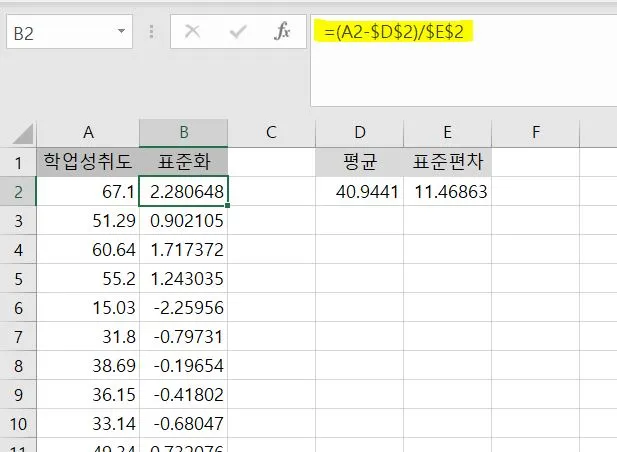Select column D header

click(x=360, y=133)
